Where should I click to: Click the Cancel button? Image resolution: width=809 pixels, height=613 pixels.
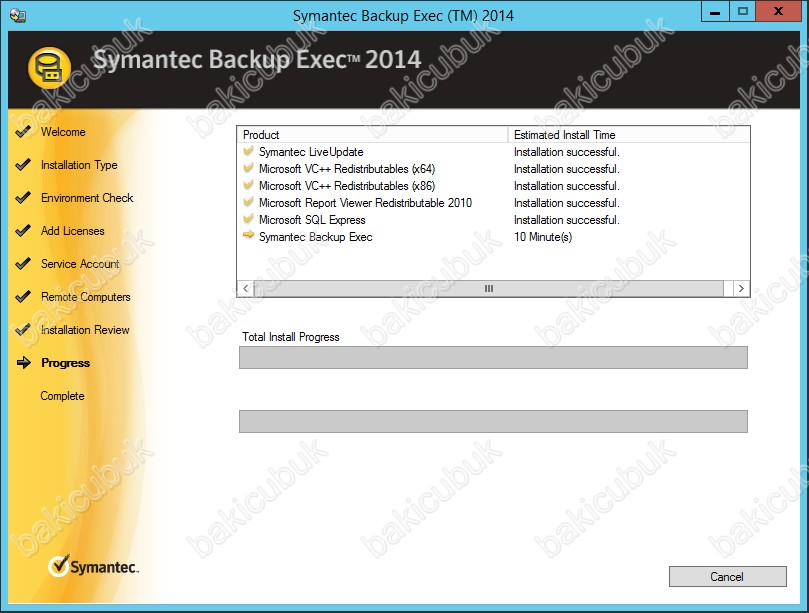coord(727,576)
